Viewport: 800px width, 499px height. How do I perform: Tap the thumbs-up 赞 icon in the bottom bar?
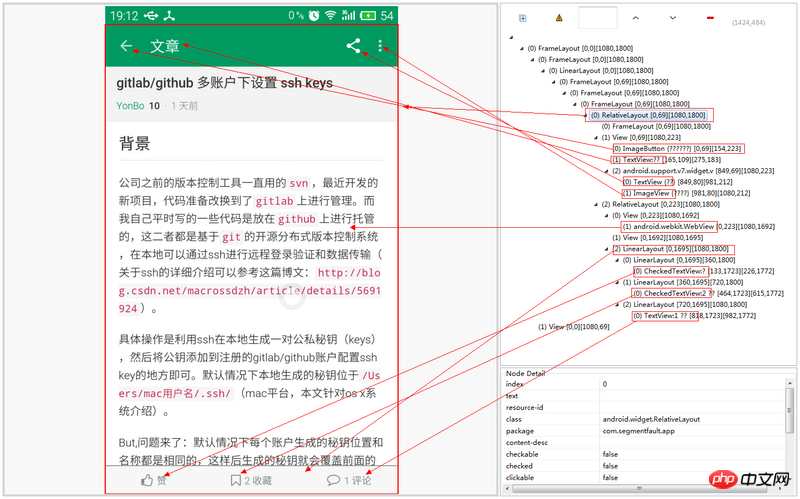(x=147, y=480)
